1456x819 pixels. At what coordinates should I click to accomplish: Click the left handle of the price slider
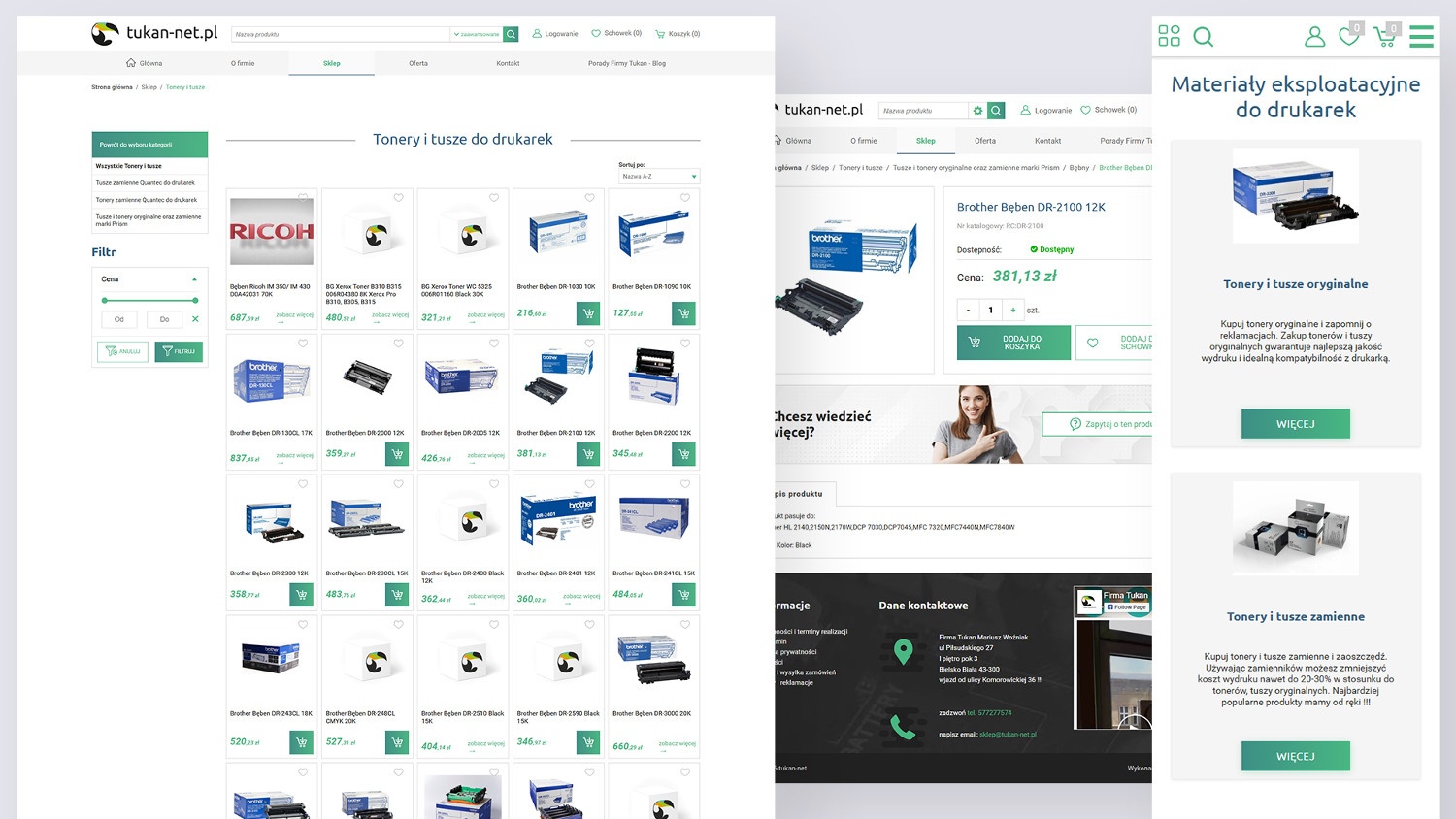click(105, 301)
